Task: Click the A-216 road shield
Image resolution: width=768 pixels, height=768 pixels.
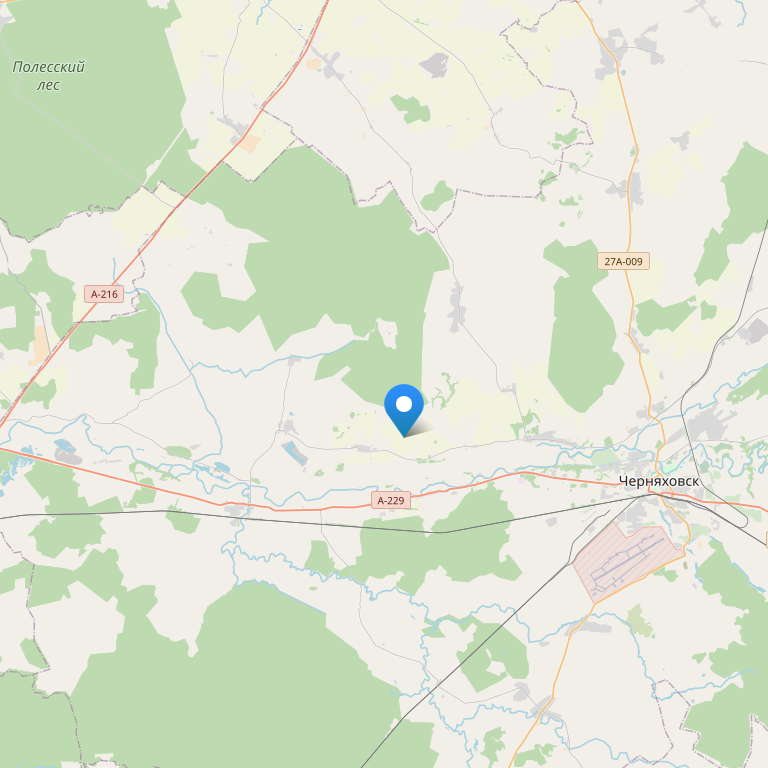Action: [104, 294]
